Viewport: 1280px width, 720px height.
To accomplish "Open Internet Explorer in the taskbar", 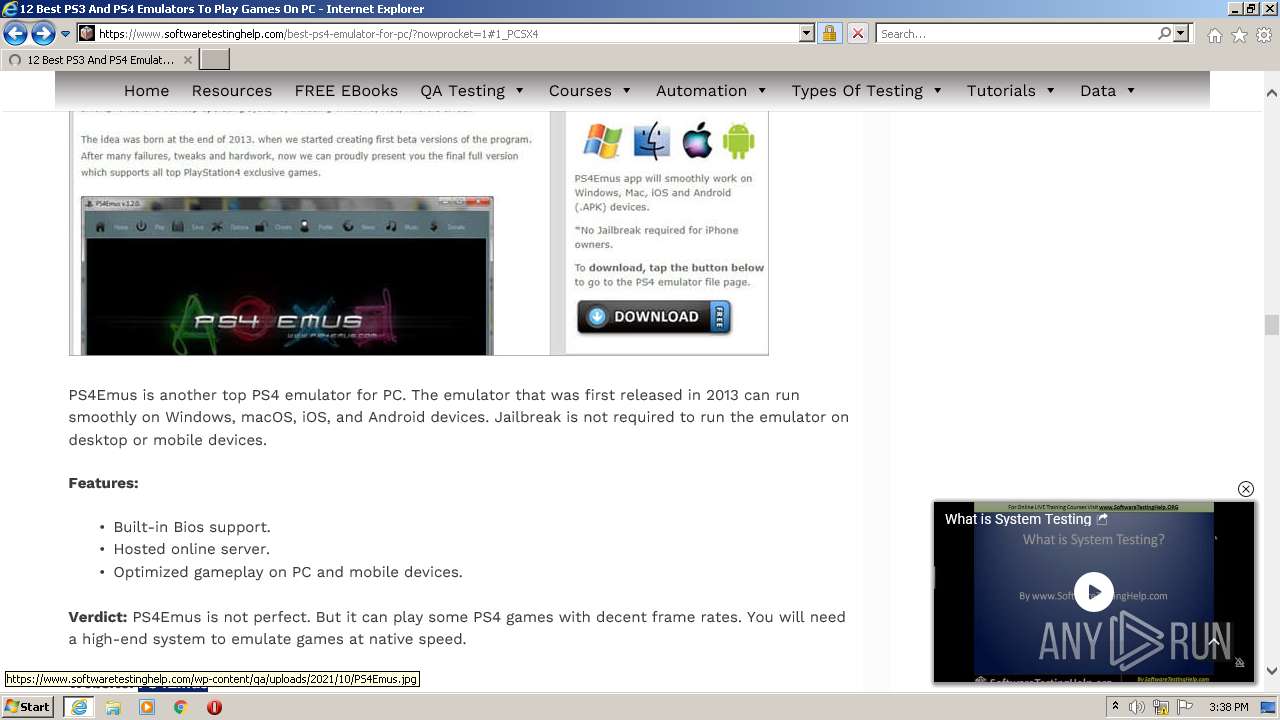I will click(x=79, y=707).
